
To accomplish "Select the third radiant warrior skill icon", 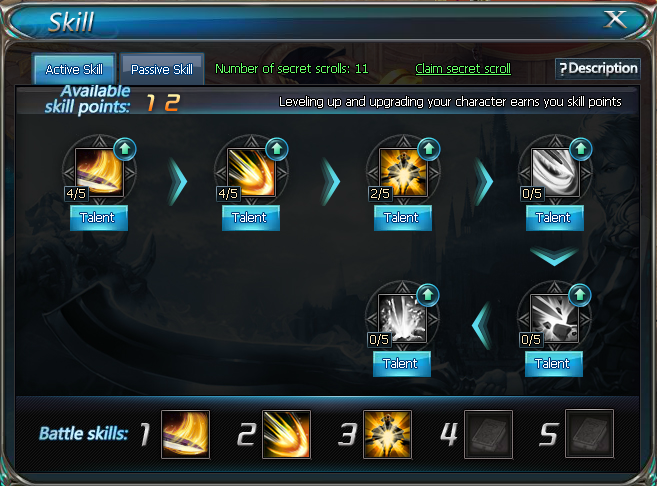I will [x=403, y=172].
